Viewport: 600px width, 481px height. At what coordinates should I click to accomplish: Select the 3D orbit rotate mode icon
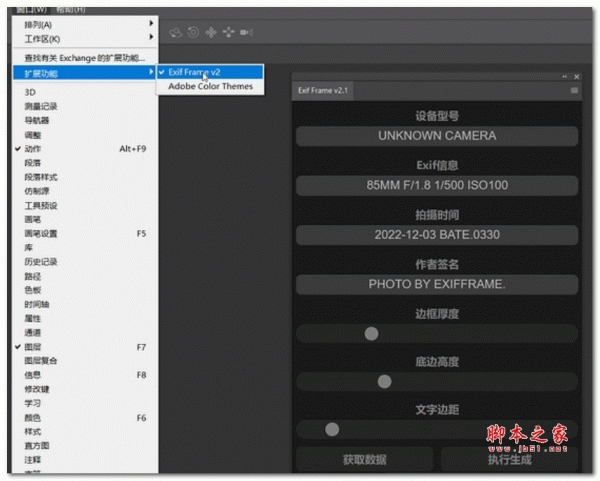[175, 33]
